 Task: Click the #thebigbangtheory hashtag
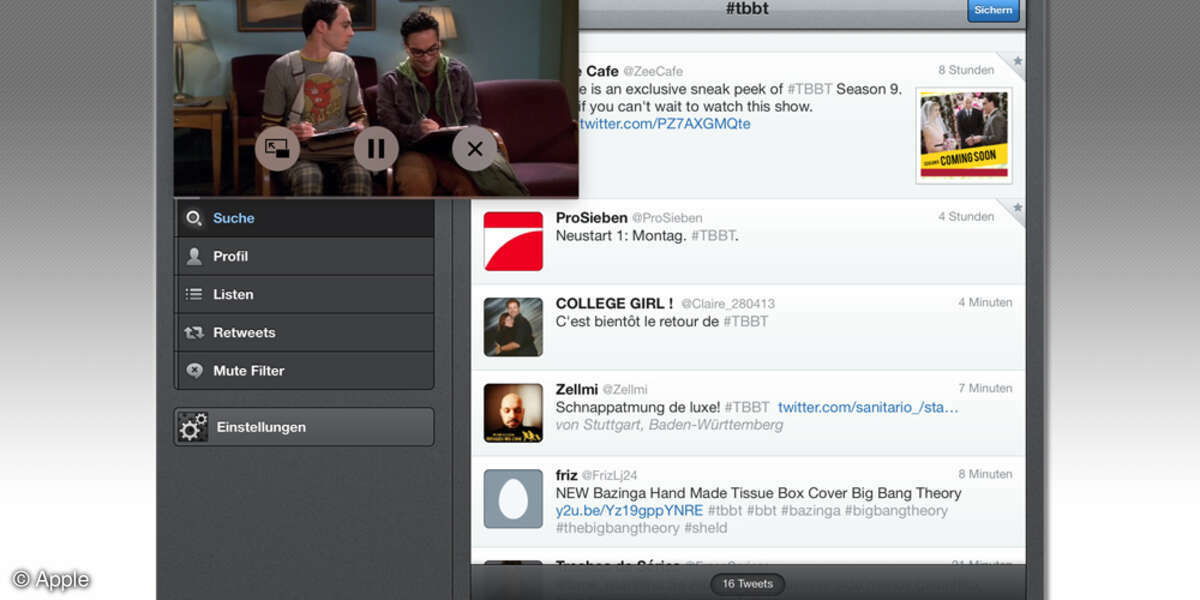click(617, 528)
